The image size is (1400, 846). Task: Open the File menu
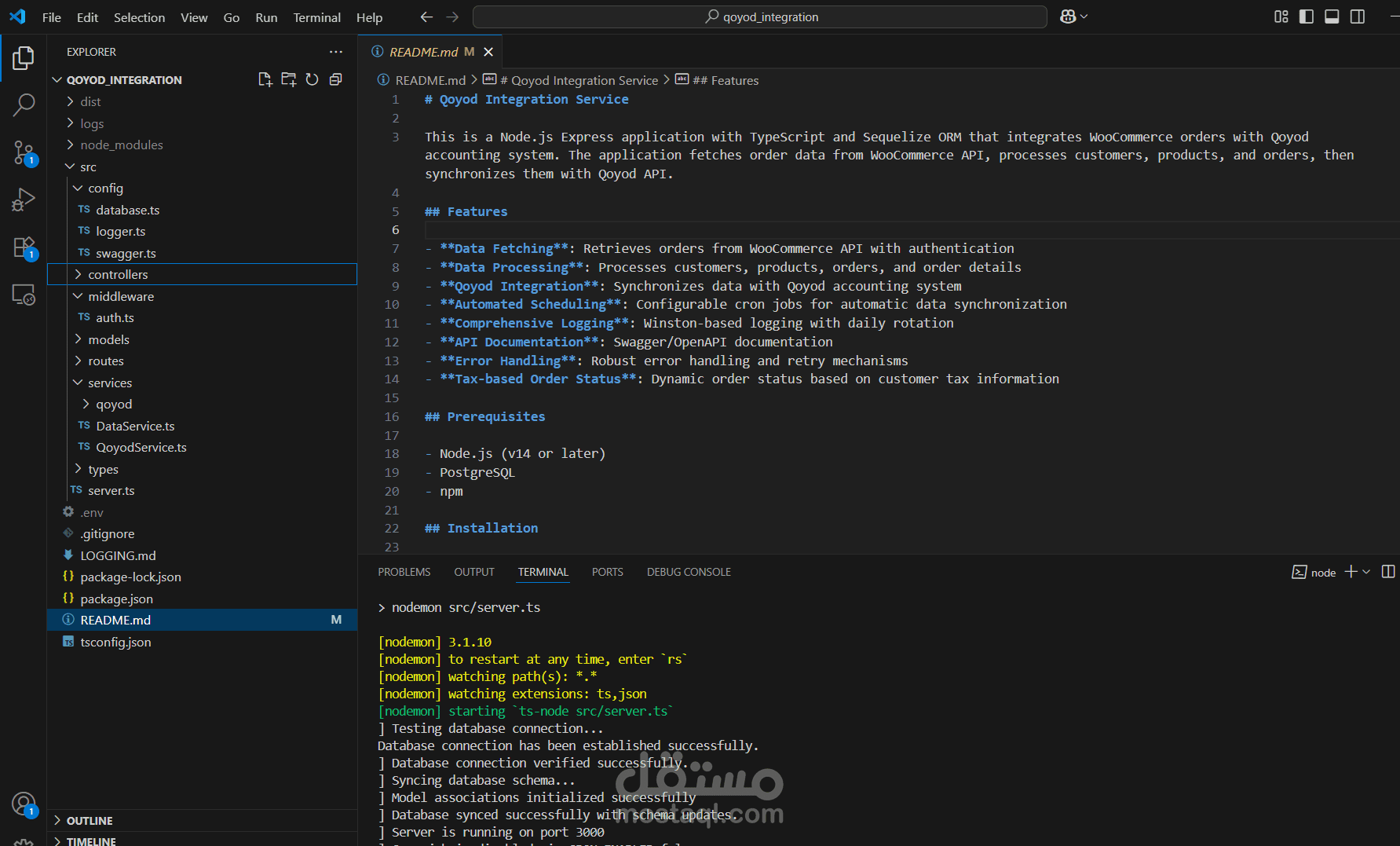[x=52, y=17]
